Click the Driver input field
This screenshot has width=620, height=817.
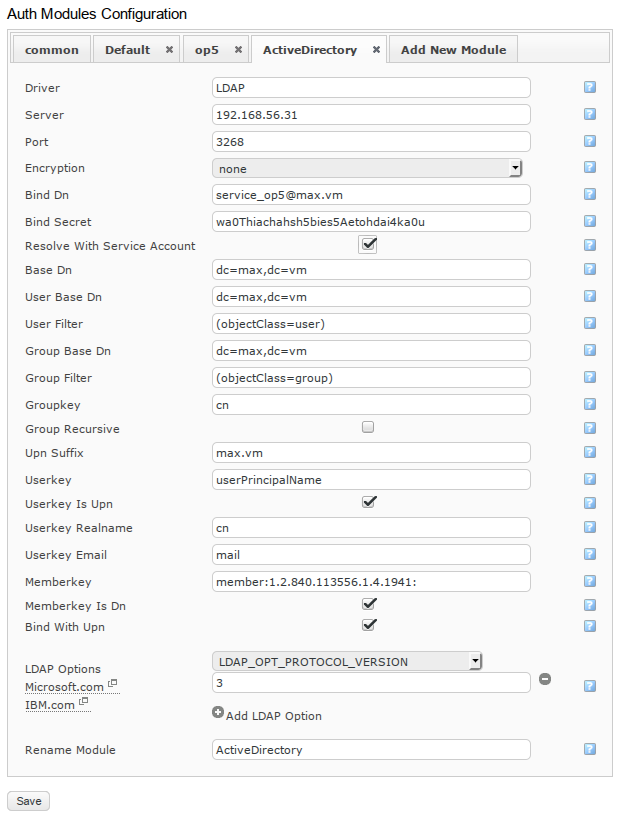(x=371, y=88)
